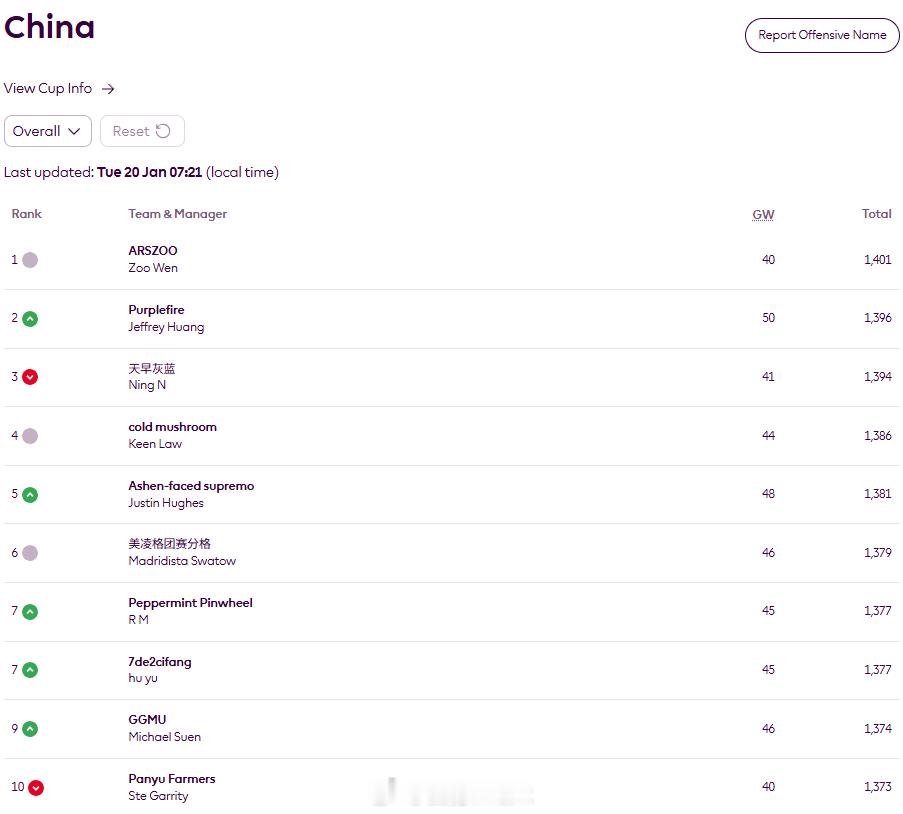Open View Cup Info link
903x814 pixels.
[48, 89]
